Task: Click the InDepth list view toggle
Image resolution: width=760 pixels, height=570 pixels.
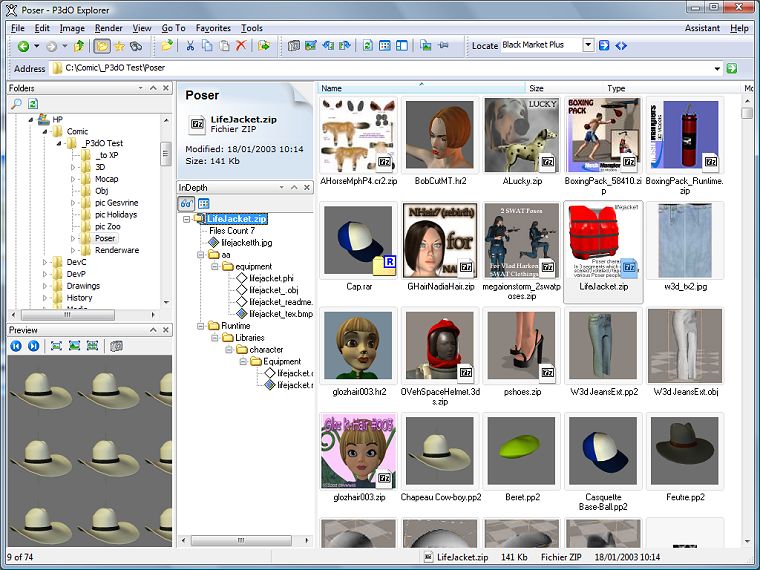Action: 204,204
